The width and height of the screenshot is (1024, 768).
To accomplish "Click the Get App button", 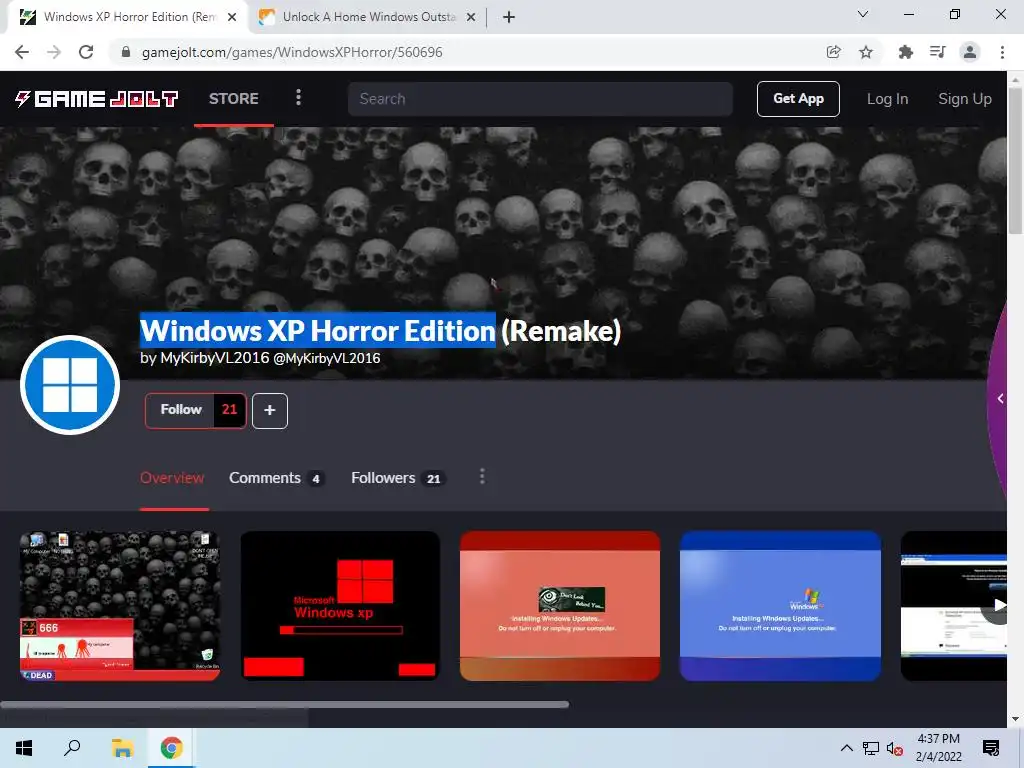I will pyautogui.click(x=798, y=99).
